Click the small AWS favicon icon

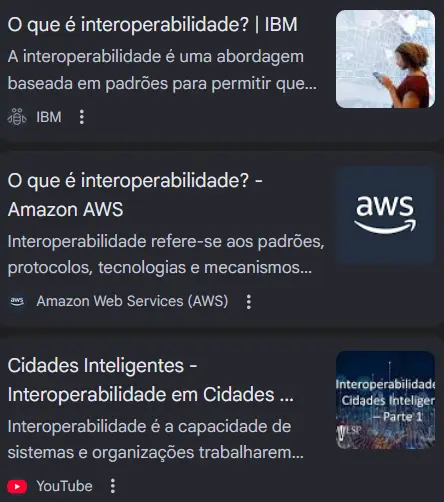click(x=17, y=301)
